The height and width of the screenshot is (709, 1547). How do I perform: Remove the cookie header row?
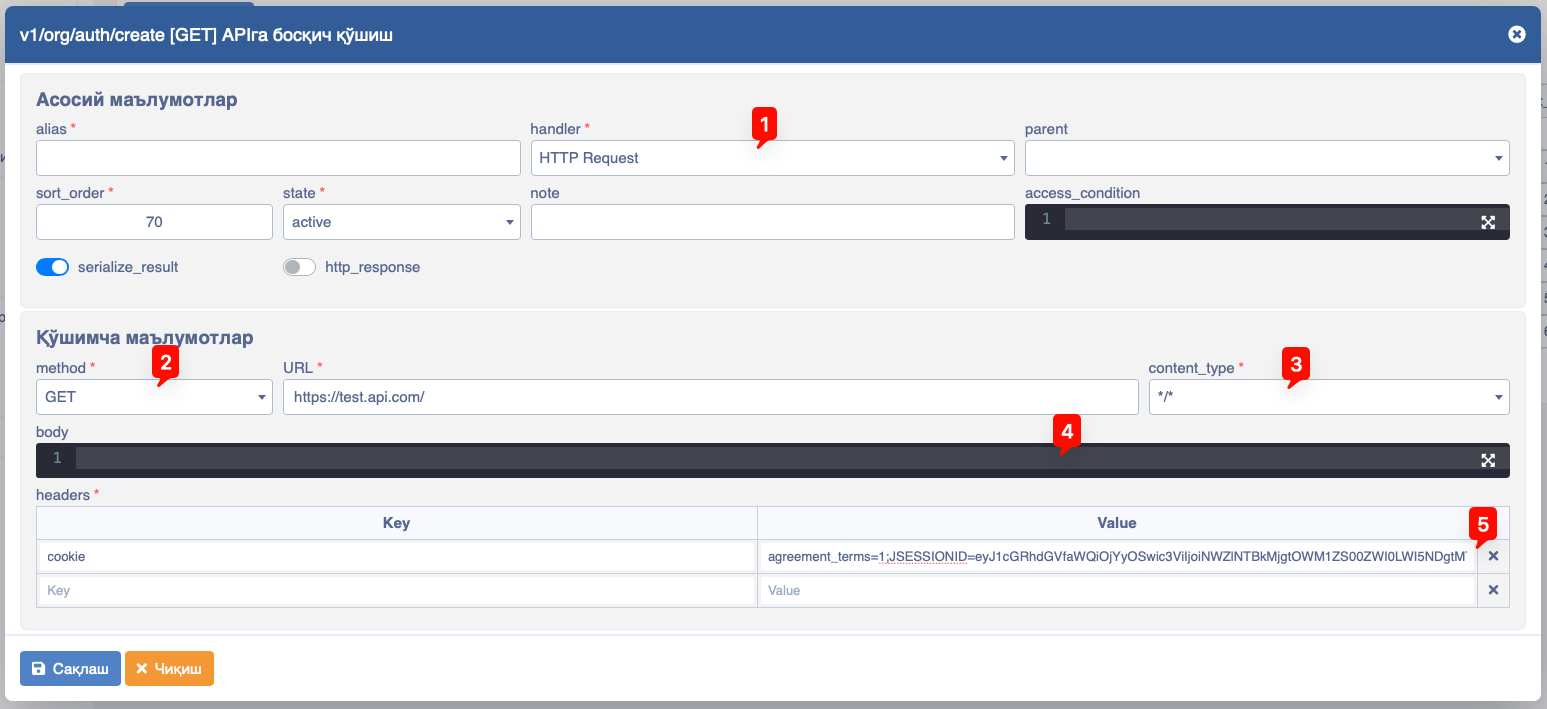(1493, 556)
